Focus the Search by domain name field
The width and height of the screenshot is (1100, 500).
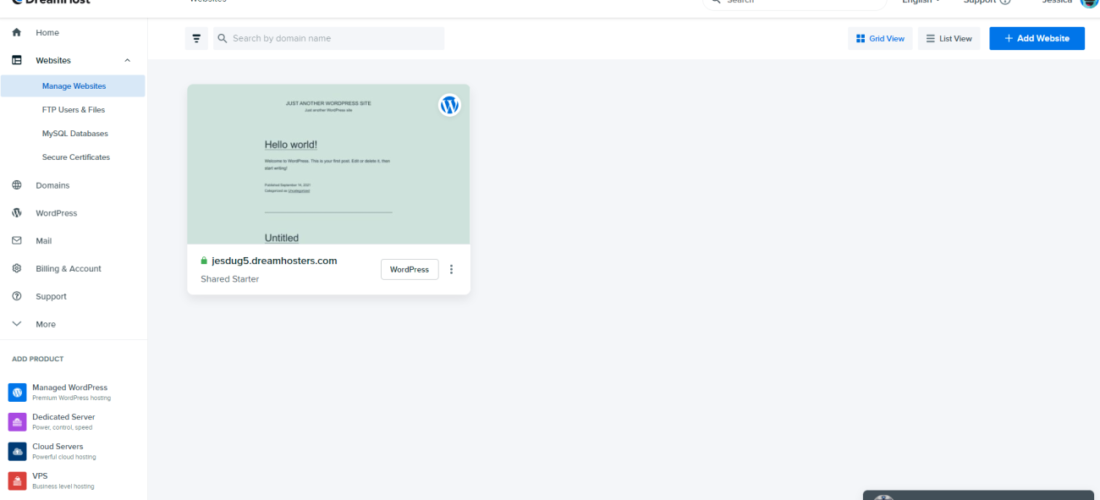pos(329,39)
